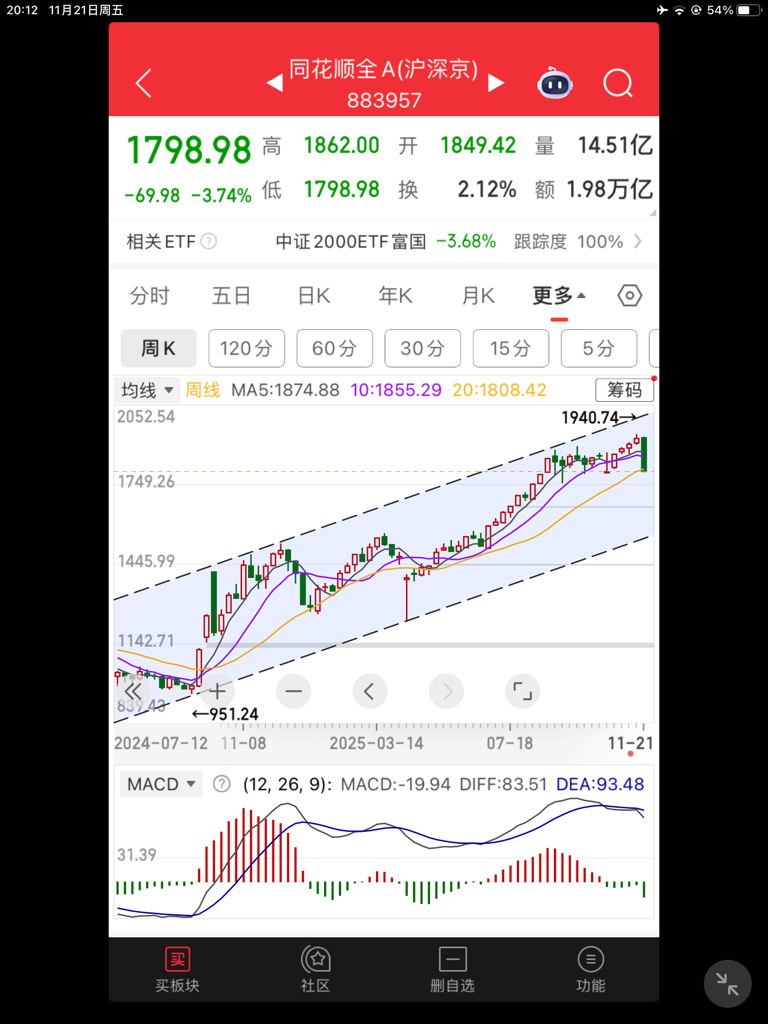The height and width of the screenshot is (1024, 768).
Task: Move chart left with left chevron
Action: click(370, 691)
